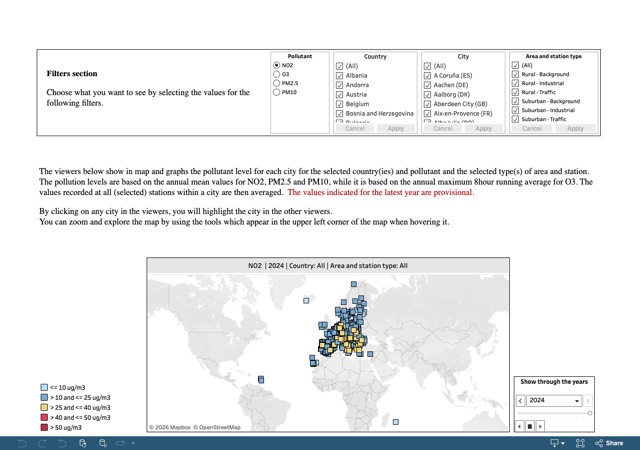Image resolution: width=640 pixels, height=450 pixels.
Task: Click the map title NO2 | 2024 header
Action: 328,265
